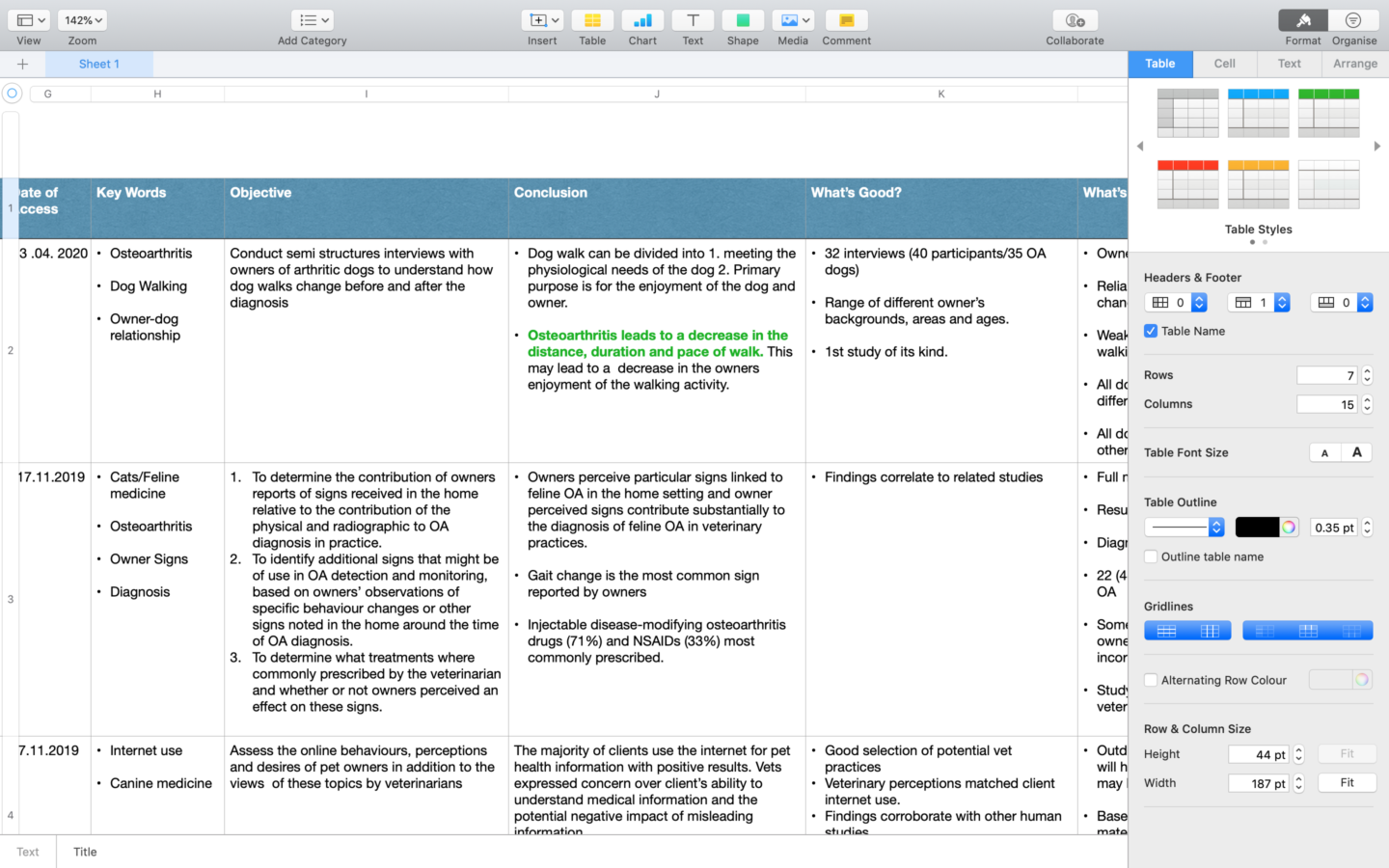Screen dimensions: 1389x868
Task: Choose the green table style thumbnail
Action: (x=1329, y=113)
